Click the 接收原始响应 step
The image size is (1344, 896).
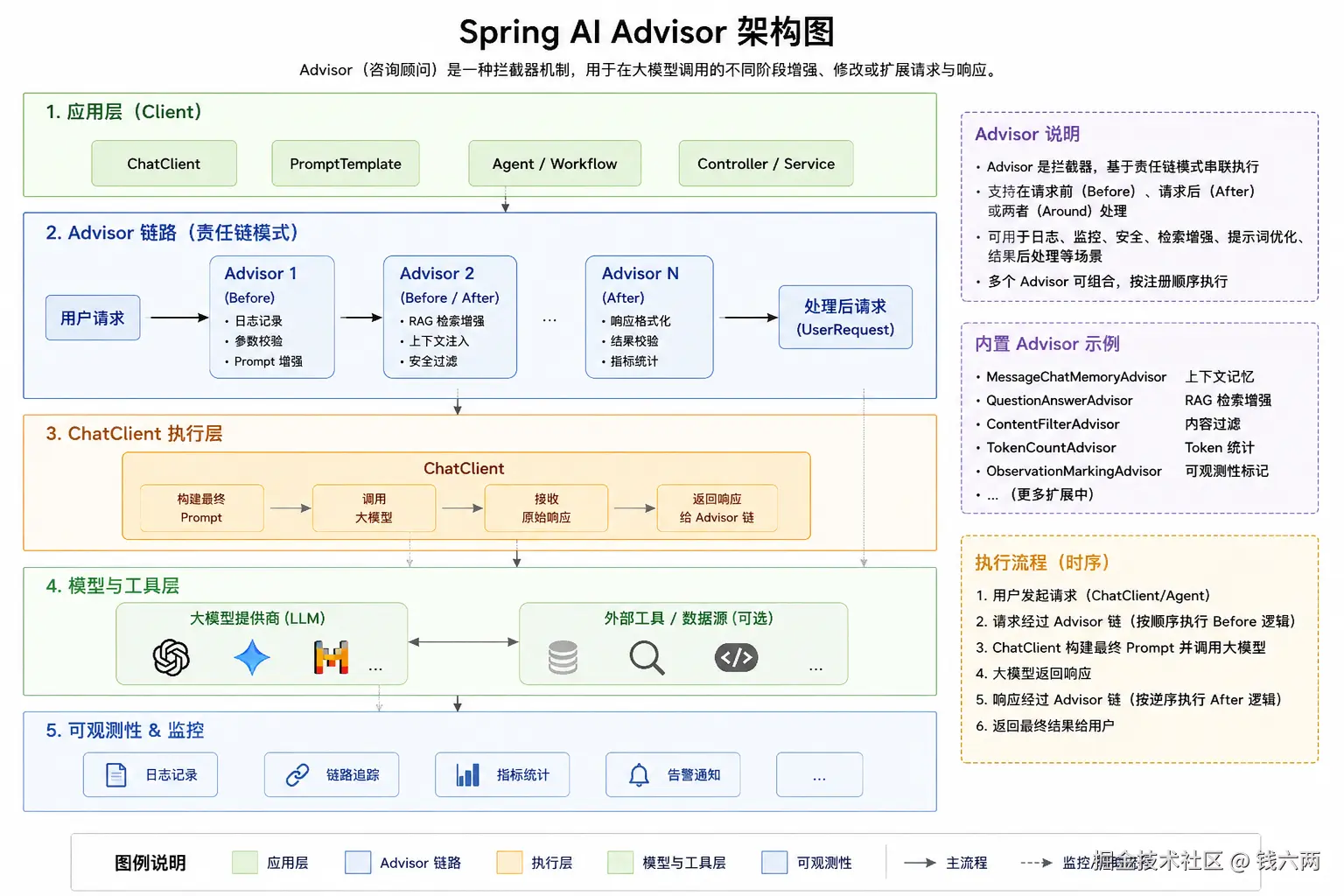pyautogui.click(x=546, y=508)
